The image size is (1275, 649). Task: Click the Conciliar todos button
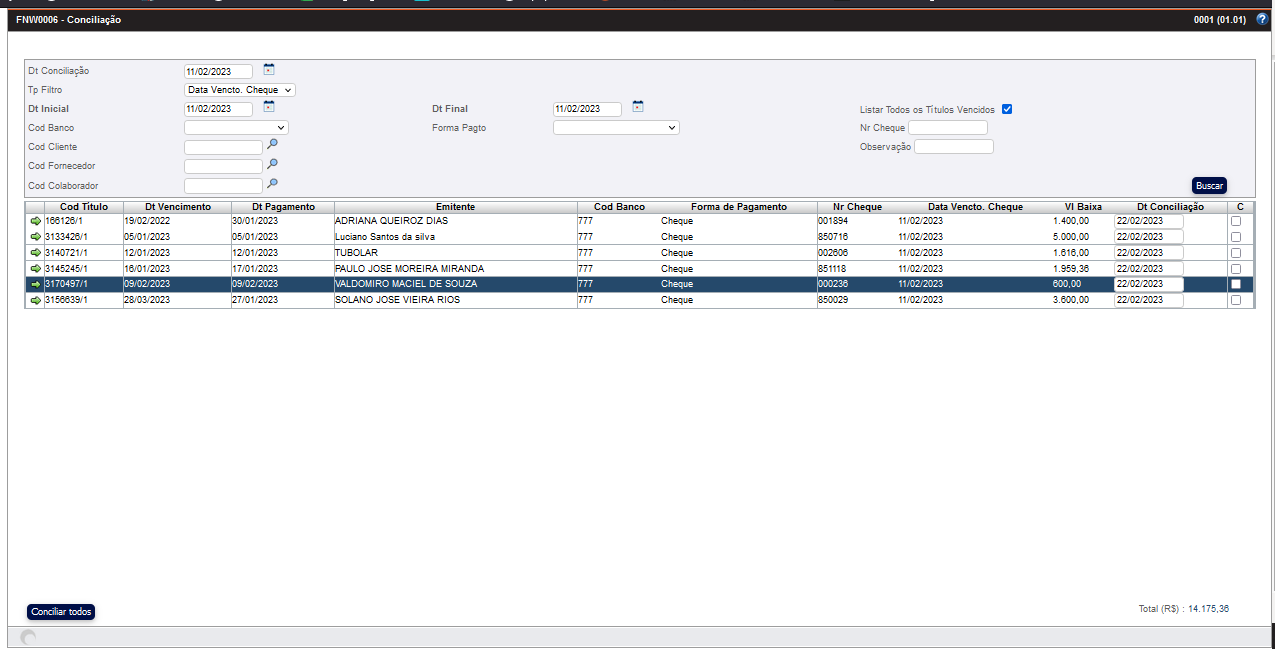tap(61, 612)
